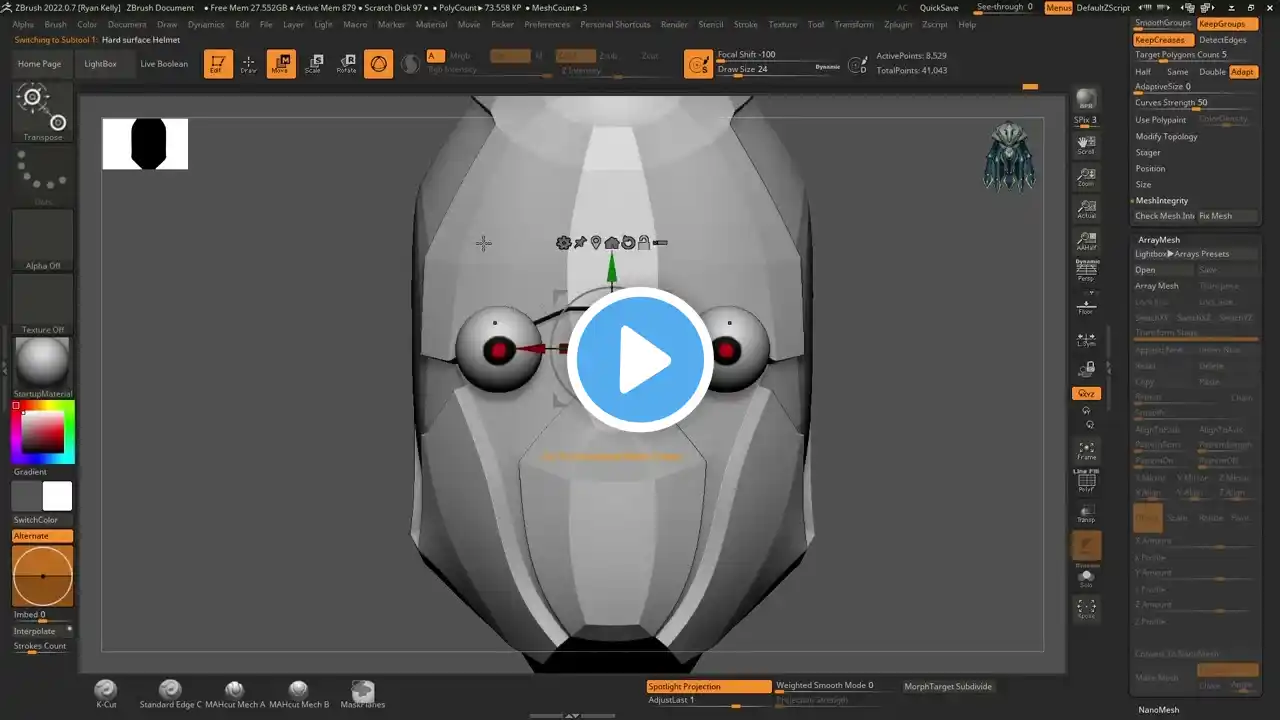The width and height of the screenshot is (1280, 720).
Task: Open the Preferences menu
Action: coord(547,24)
